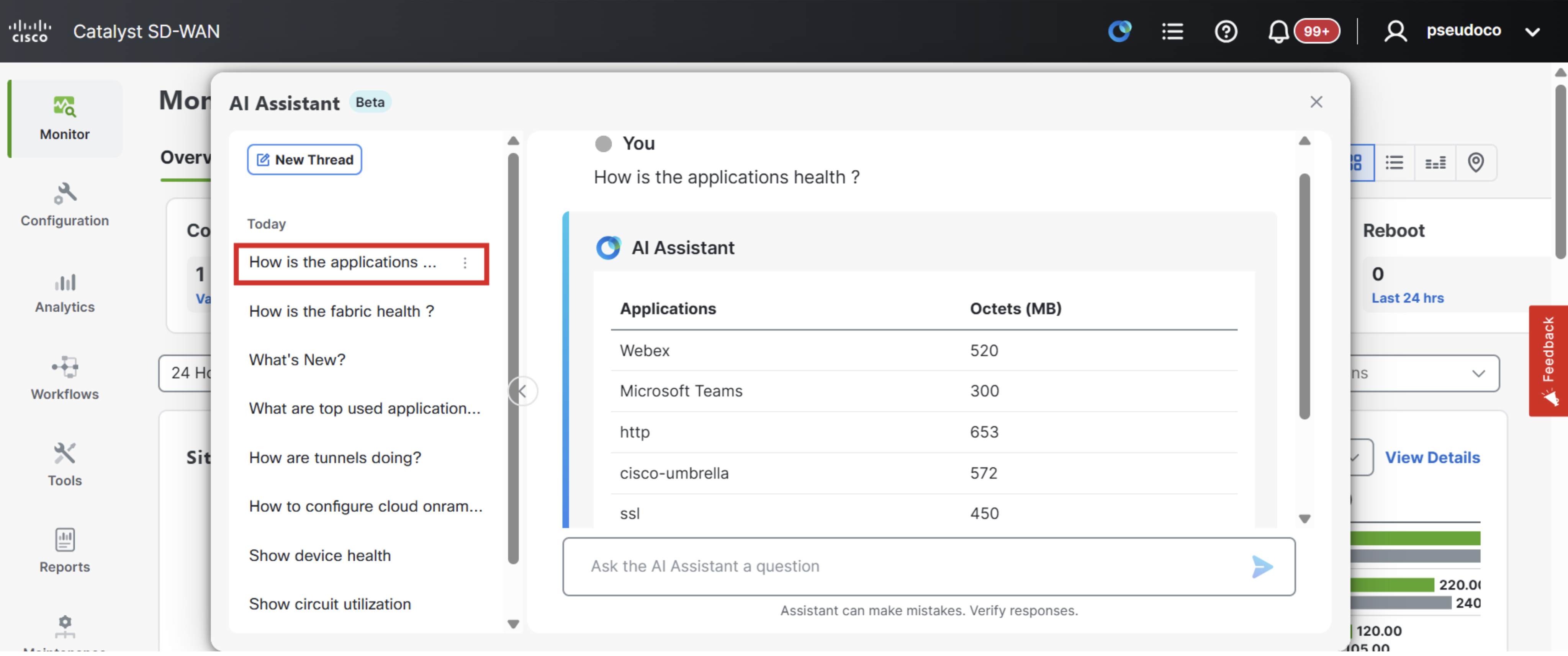Open the Reports sidebar section
The image size is (1568, 656).
pyautogui.click(x=64, y=551)
